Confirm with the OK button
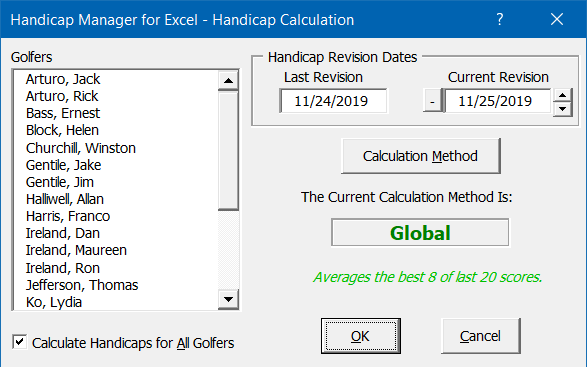Screen dimensions: 587x367 [x=361, y=336]
